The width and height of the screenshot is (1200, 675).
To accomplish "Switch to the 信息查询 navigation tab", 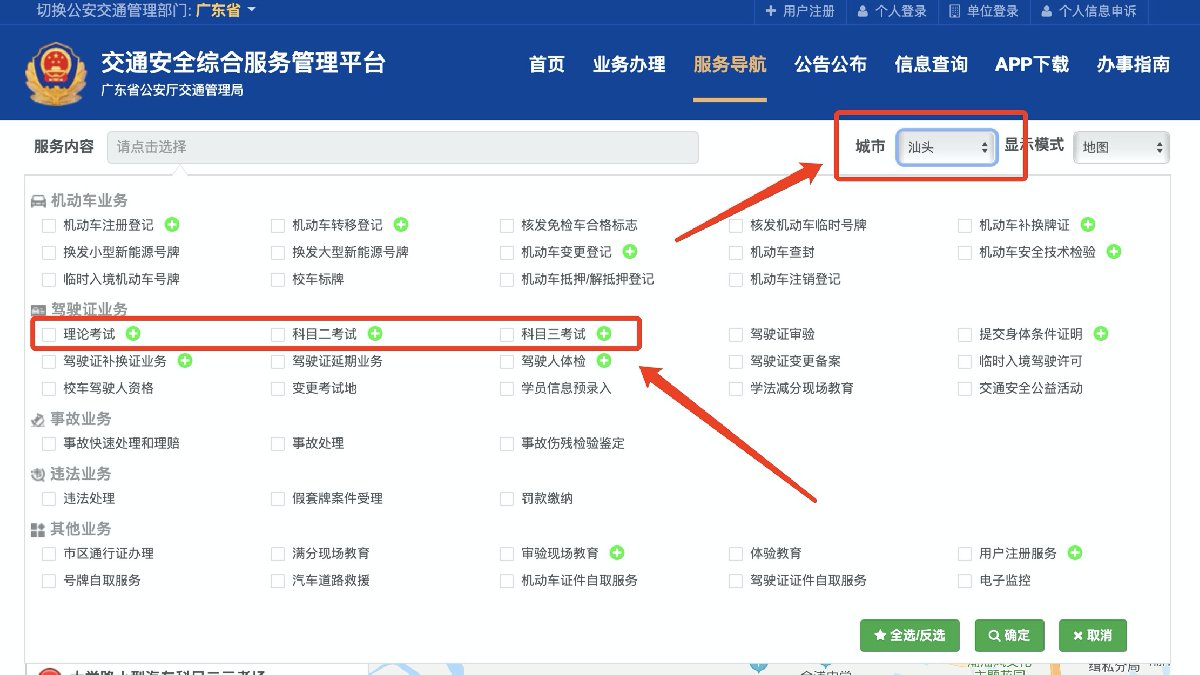I will pos(931,65).
